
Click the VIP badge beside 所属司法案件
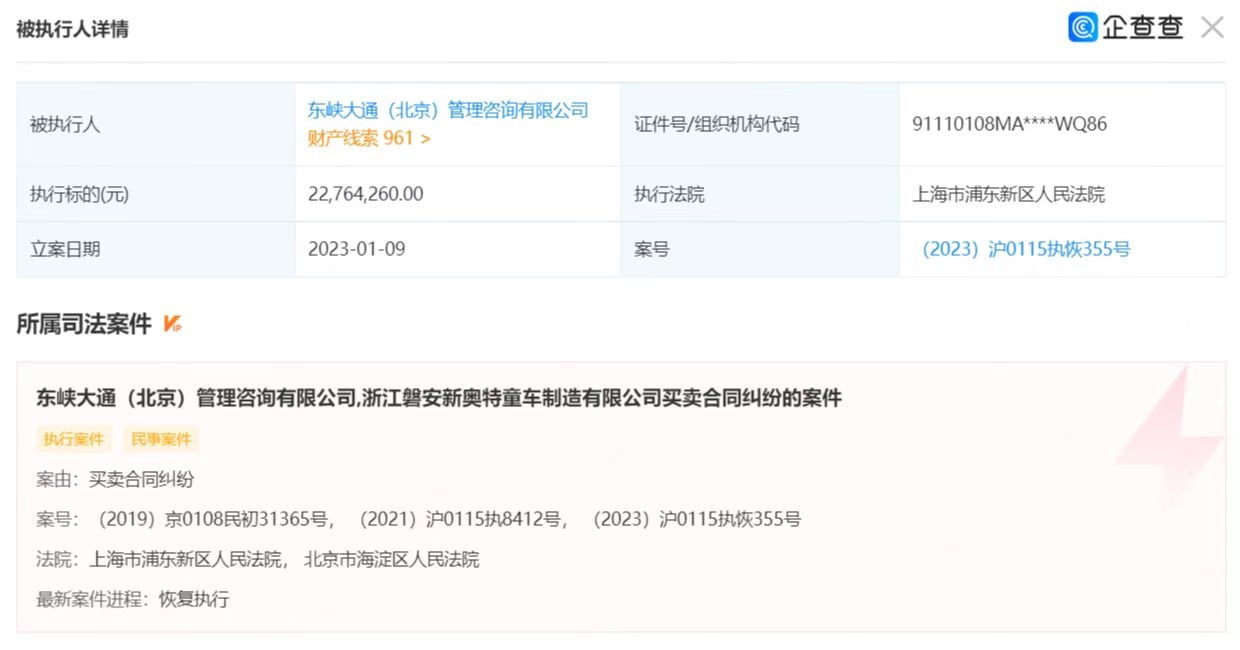(x=172, y=324)
